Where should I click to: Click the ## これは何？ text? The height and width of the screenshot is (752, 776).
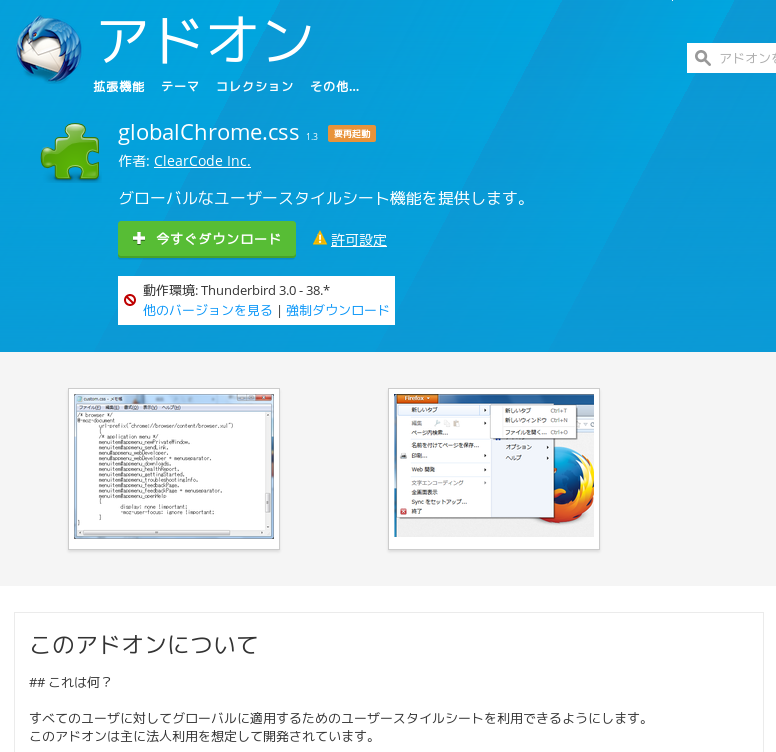[x=70, y=682]
